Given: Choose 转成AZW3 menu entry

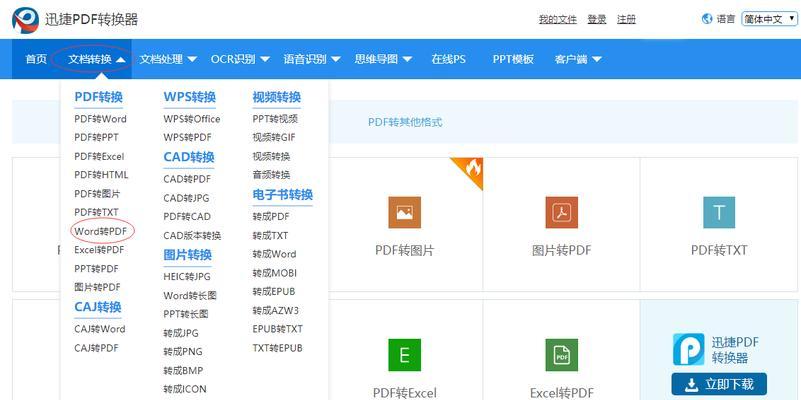Looking at the screenshot, I should pos(275,311).
